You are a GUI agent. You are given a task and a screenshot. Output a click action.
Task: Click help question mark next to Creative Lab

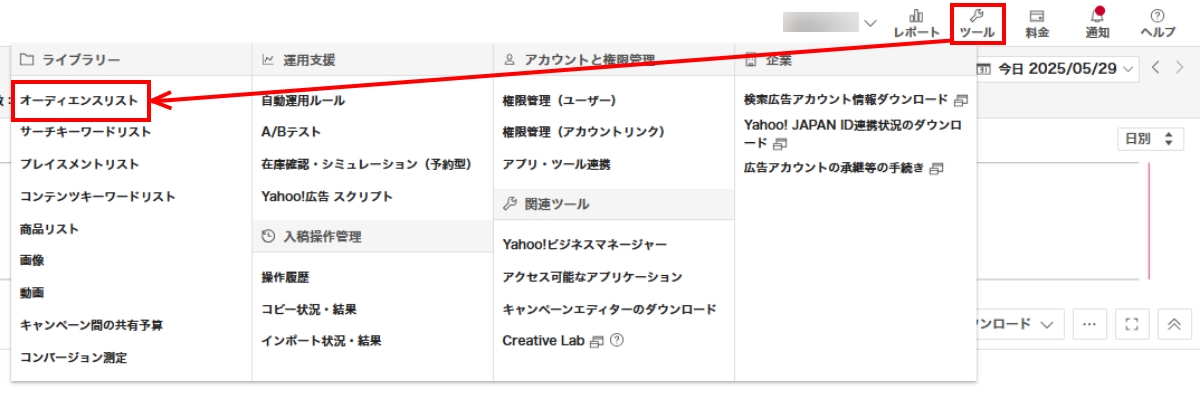click(x=617, y=341)
